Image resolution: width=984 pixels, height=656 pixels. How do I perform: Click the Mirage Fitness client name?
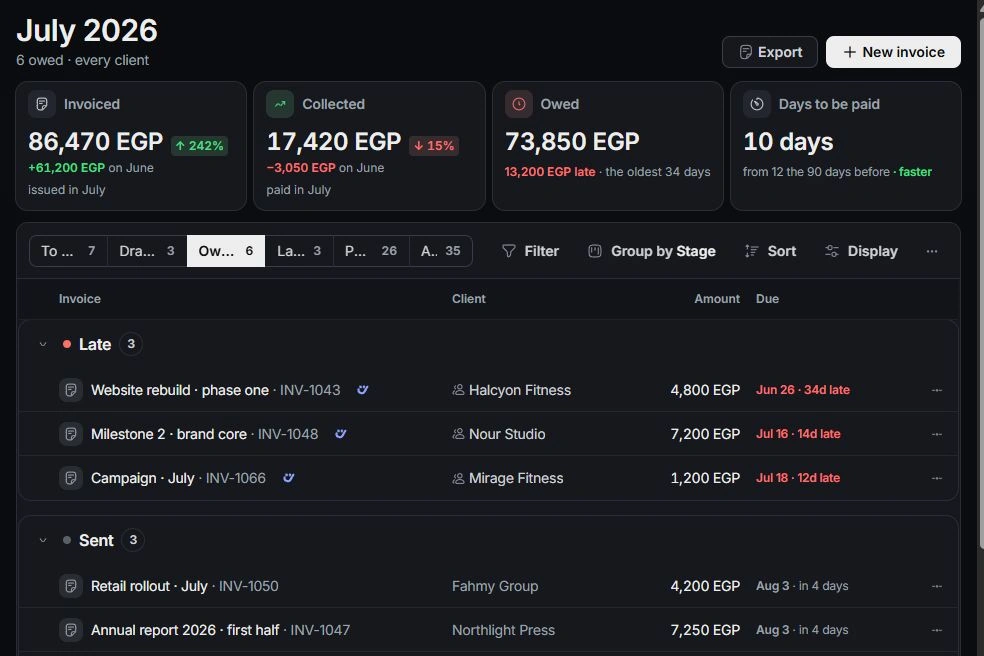[516, 478]
